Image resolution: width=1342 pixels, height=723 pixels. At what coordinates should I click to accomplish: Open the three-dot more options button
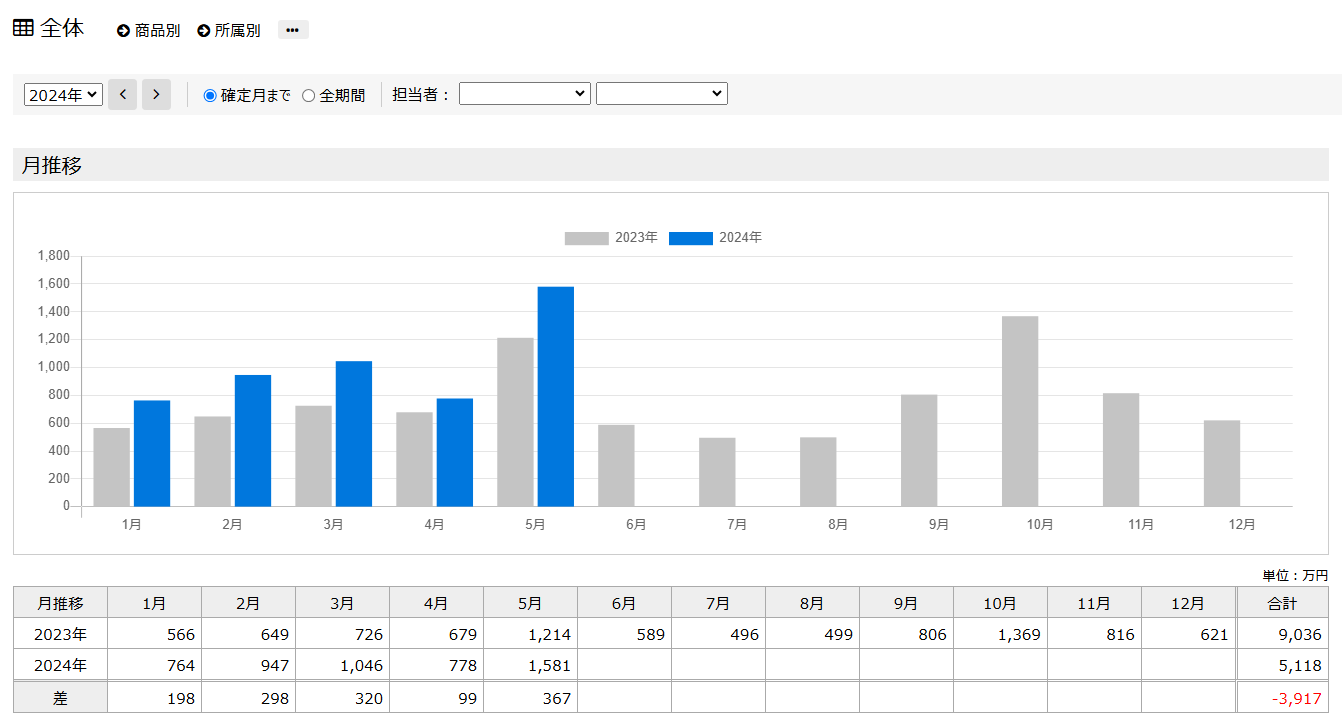click(292, 30)
